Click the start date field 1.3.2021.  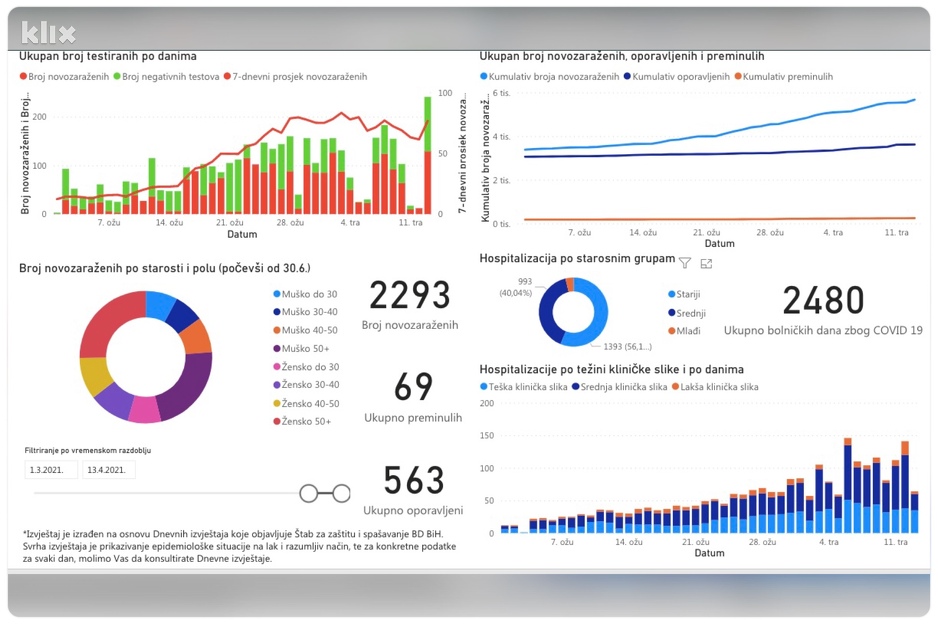click(51, 469)
